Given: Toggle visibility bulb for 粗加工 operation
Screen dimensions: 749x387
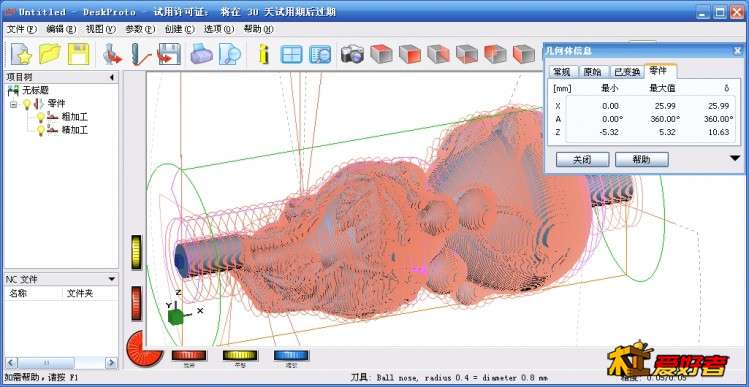Looking at the screenshot, I should click(41, 117).
